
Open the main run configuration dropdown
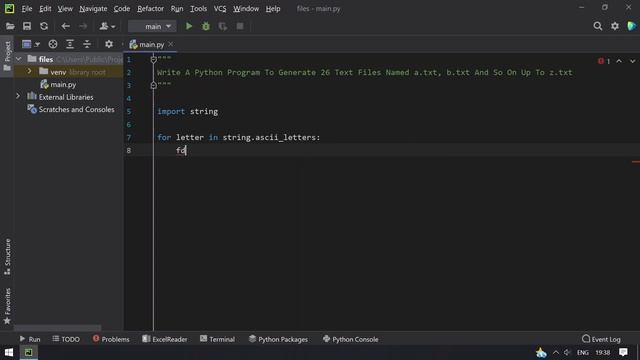click(x=152, y=27)
